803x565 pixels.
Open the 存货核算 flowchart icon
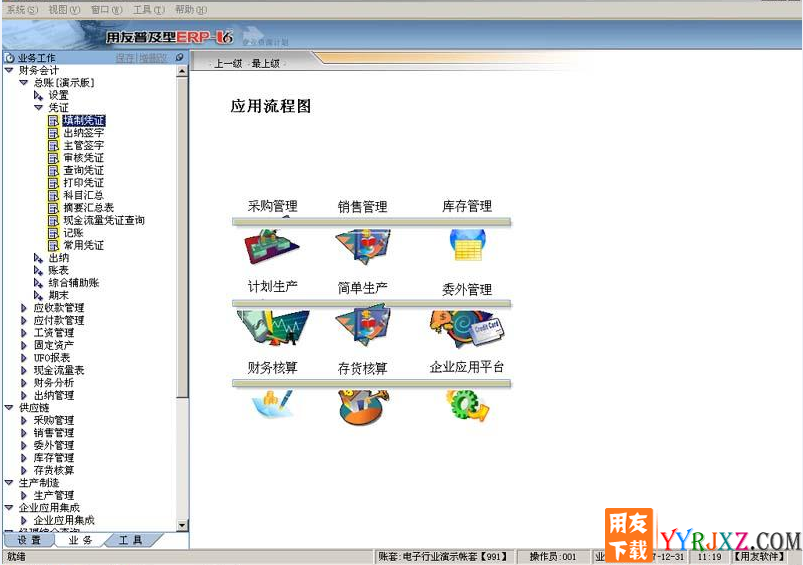tap(363, 407)
